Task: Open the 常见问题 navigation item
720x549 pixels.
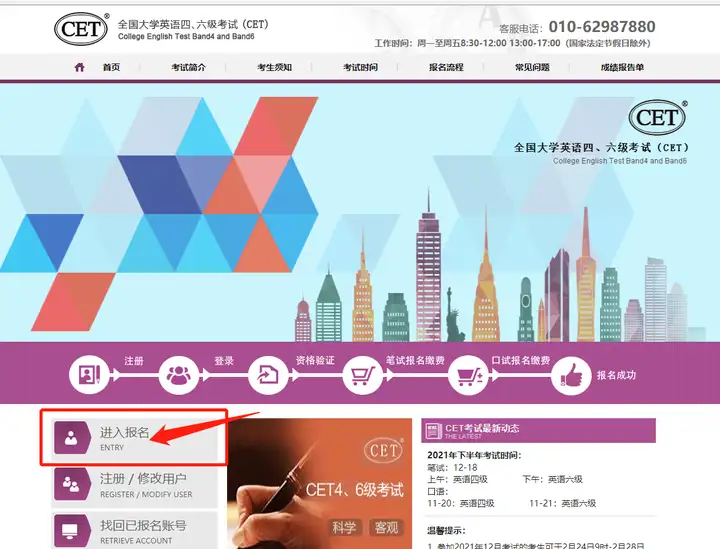Action: pos(532,67)
